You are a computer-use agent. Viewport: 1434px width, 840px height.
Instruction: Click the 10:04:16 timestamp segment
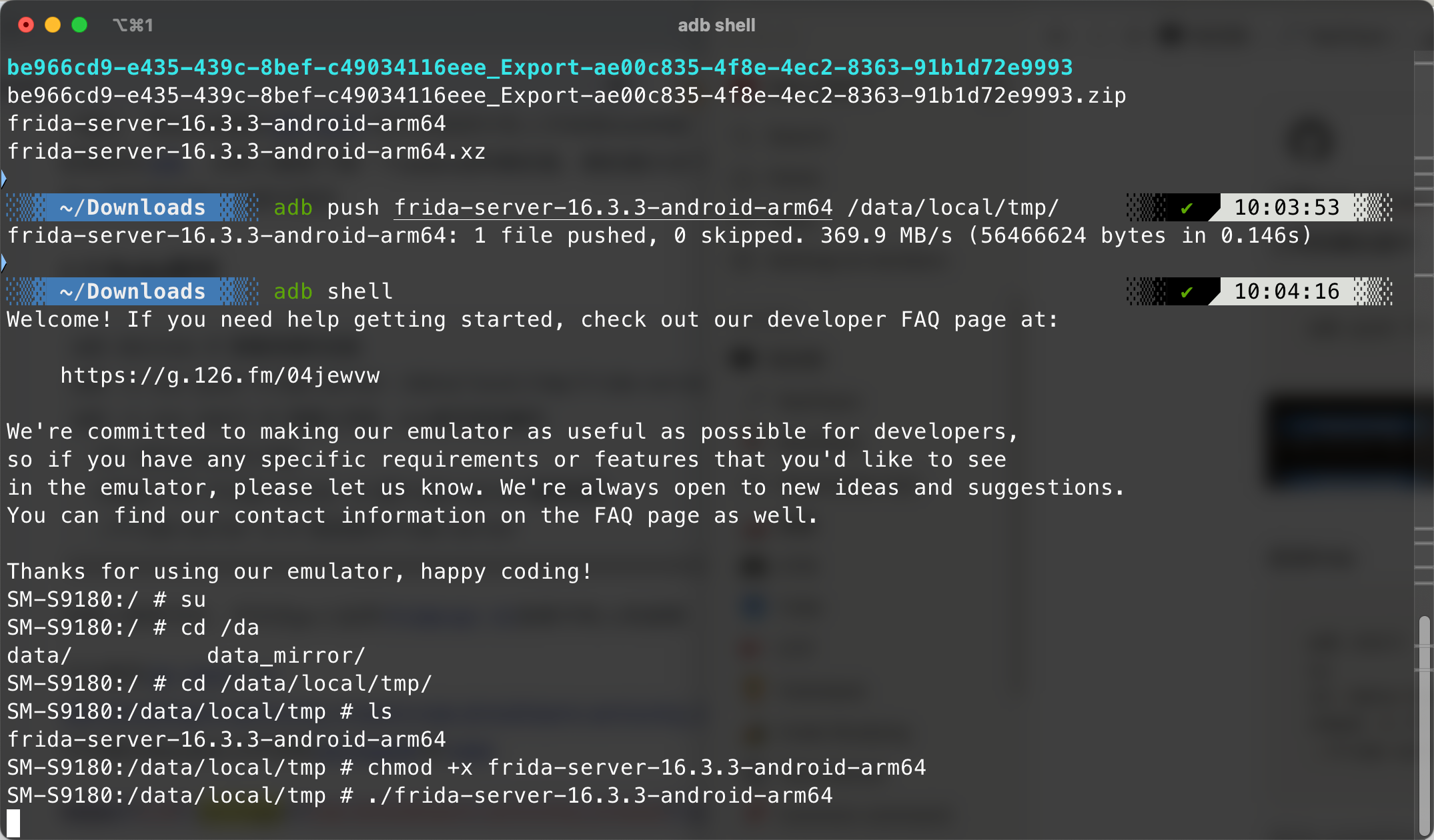1287,292
